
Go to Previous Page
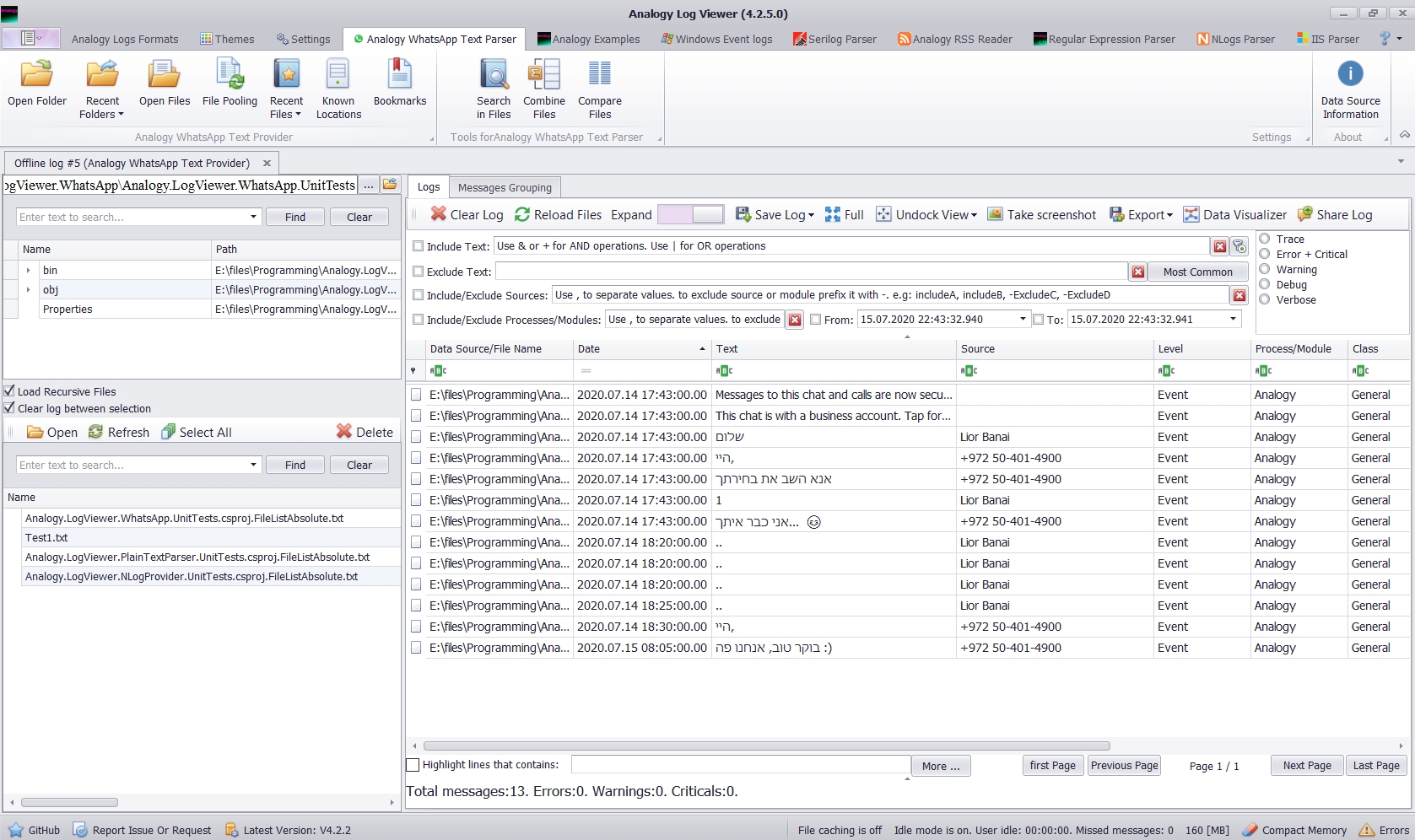click(x=1124, y=766)
